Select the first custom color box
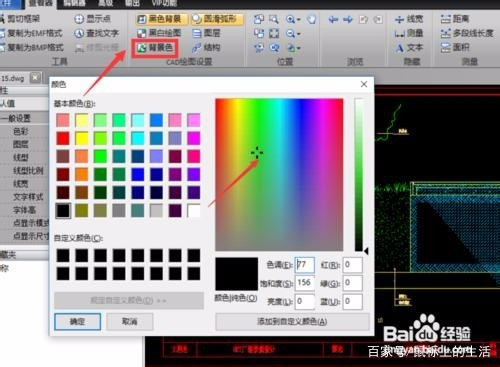The height and width of the screenshot is (367, 500). pyautogui.click(x=63, y=256)
